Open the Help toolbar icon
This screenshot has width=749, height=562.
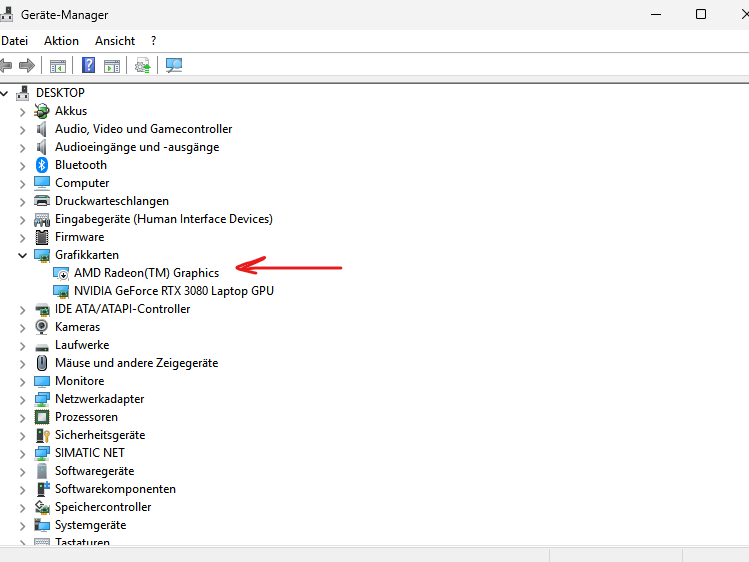click(x=88, y=65)
